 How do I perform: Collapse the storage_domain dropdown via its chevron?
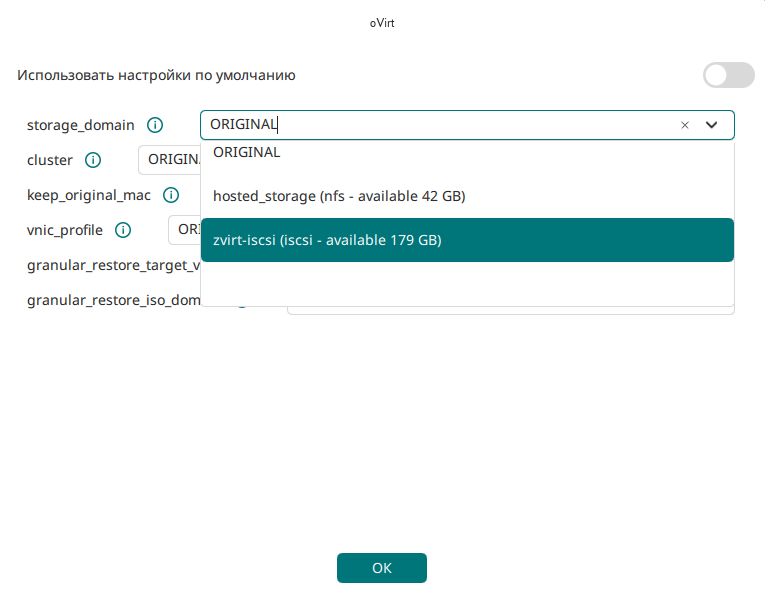[712, 125]
